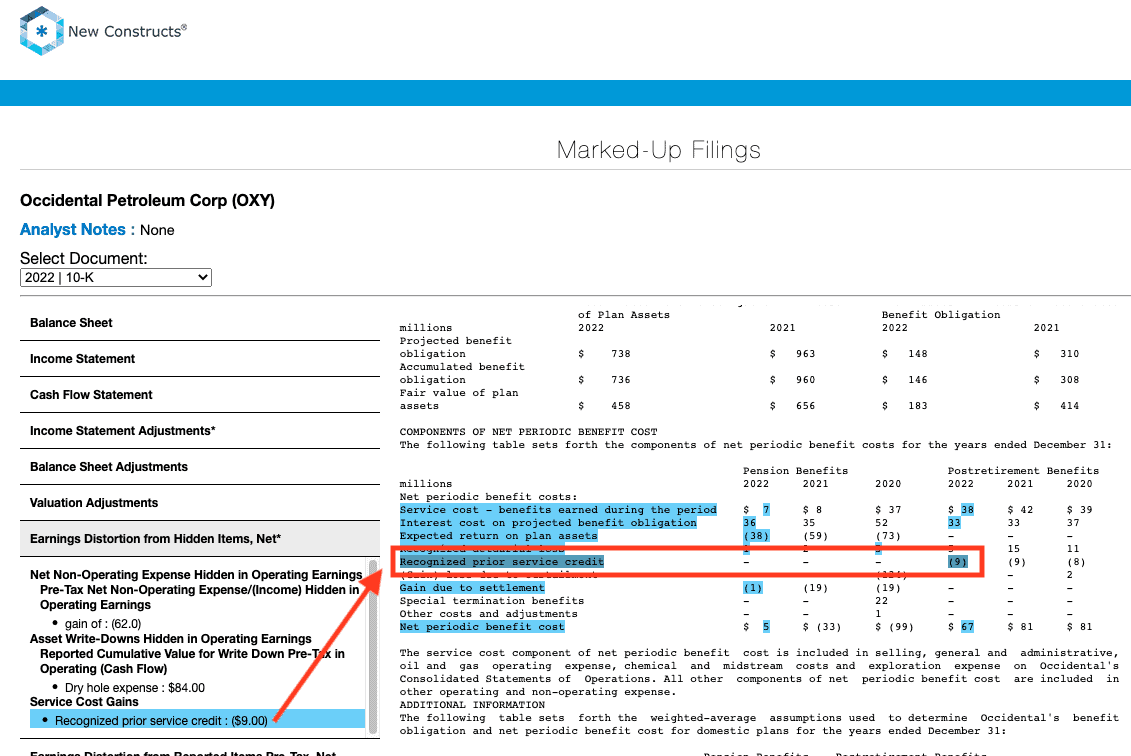Click the Marked-Up Filings page heading

tap(659, 150)
